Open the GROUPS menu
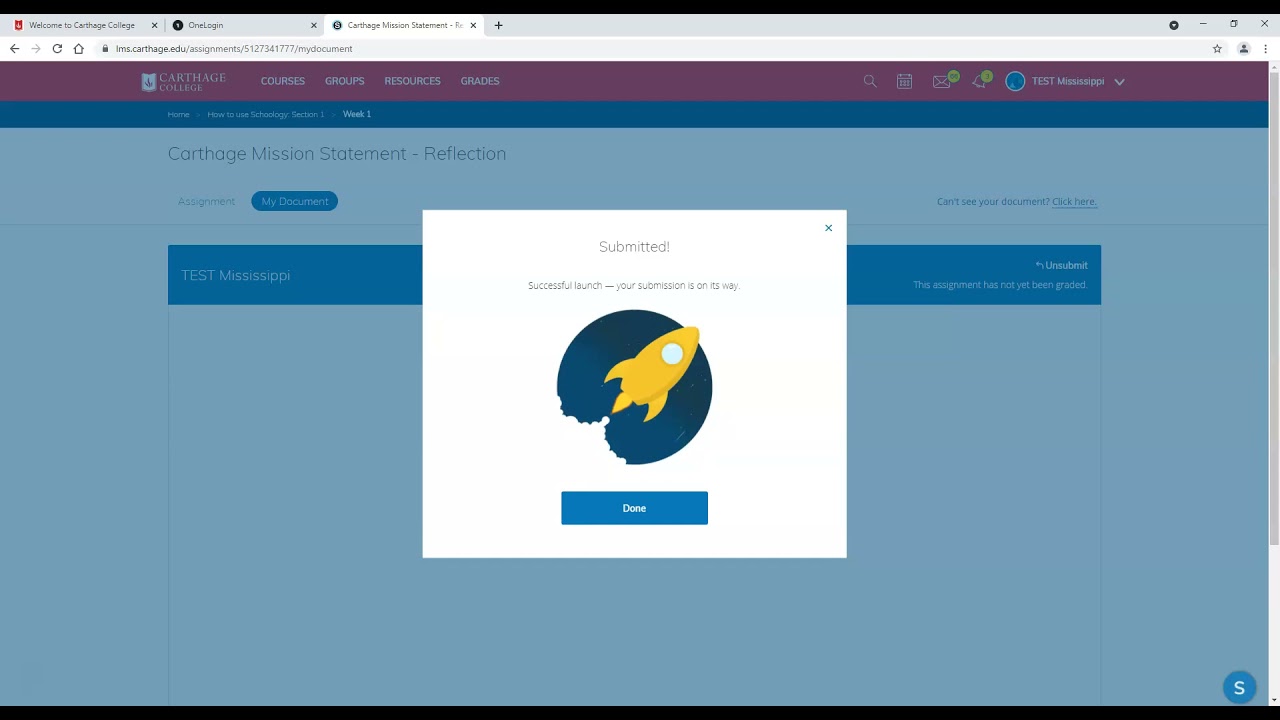 click(x=344, y=81)
